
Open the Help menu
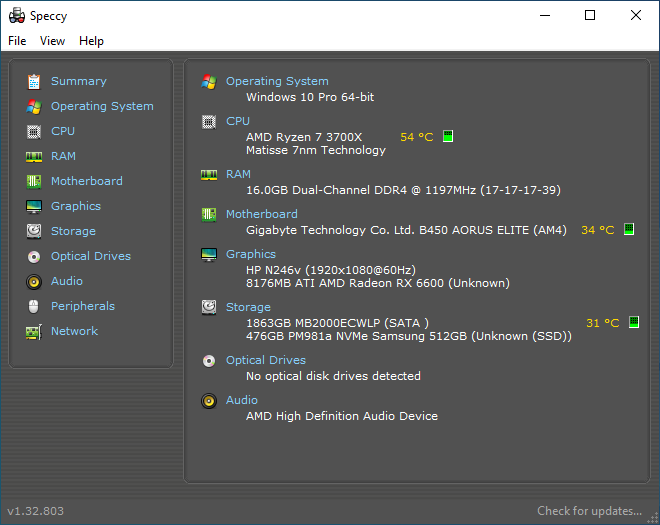(x=91, y=41)
